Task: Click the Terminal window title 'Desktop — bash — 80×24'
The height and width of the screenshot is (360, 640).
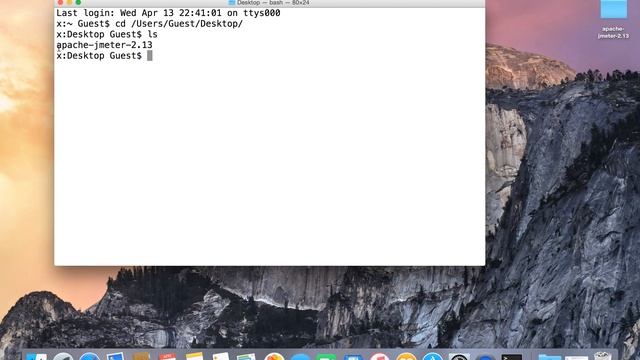Action: [273, 2]
